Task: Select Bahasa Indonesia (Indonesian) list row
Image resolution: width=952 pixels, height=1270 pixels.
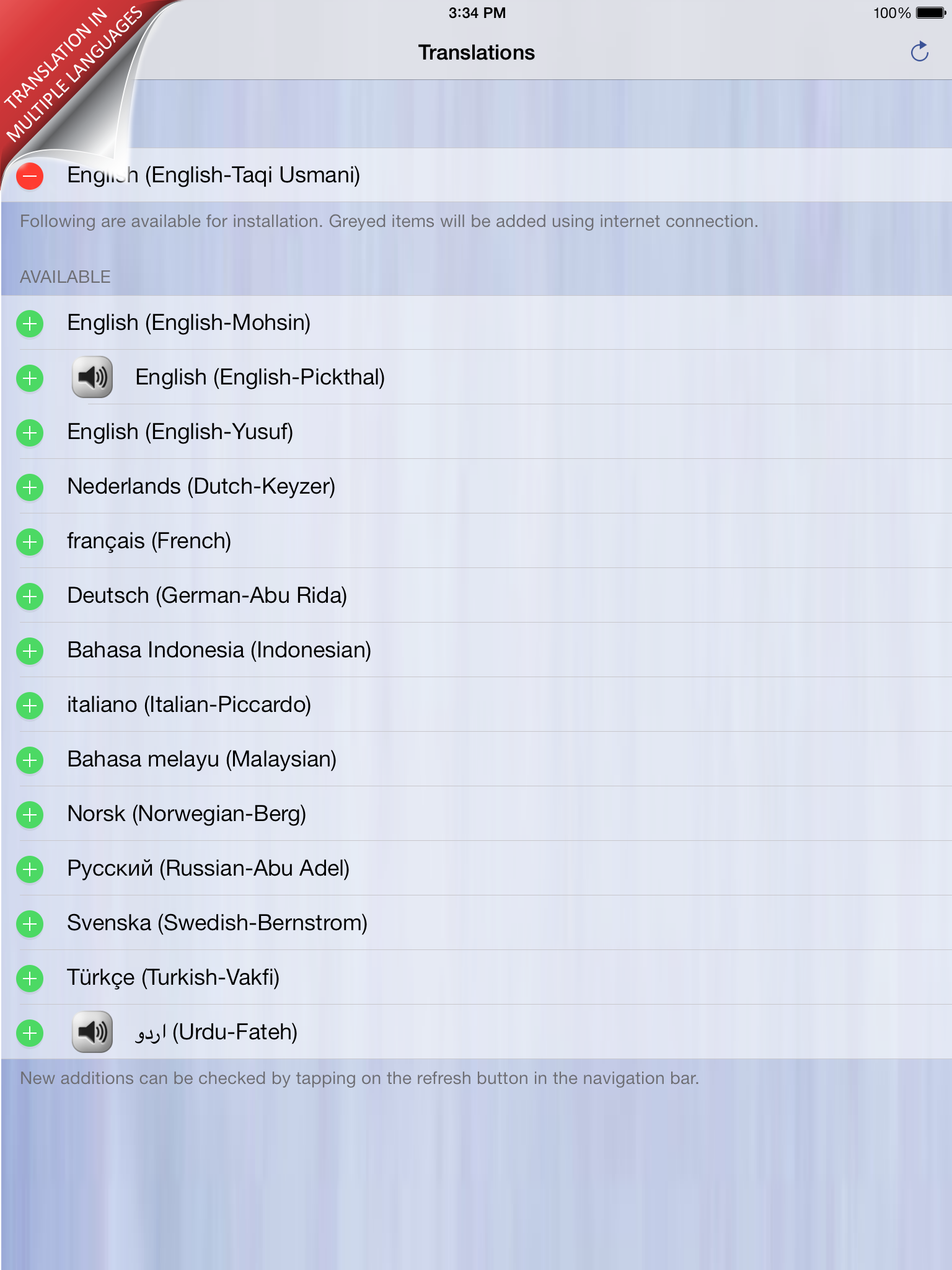Action: pos(476,650)
